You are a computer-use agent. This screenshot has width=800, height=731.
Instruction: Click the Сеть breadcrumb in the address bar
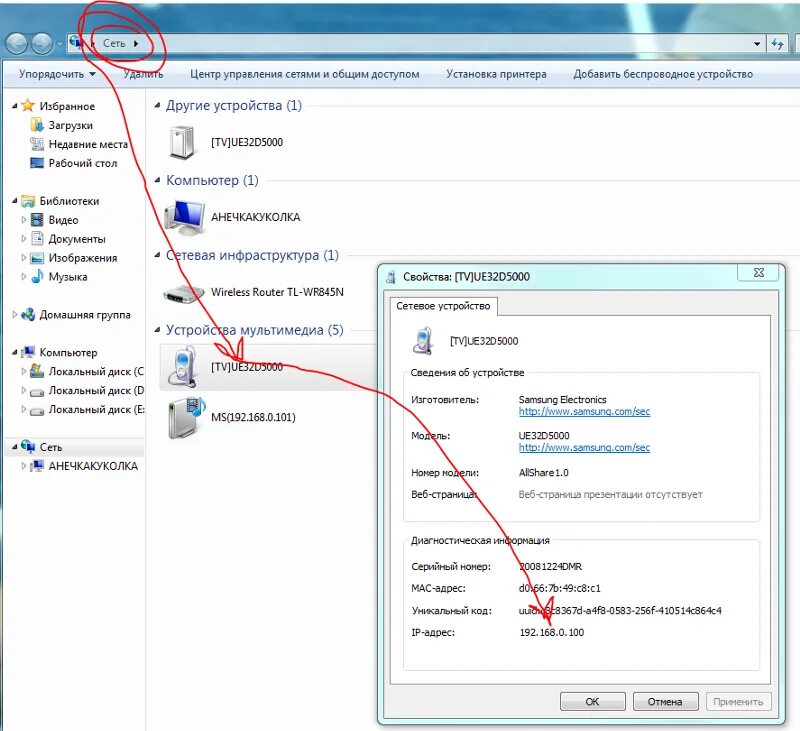click(x=114, y=43)
